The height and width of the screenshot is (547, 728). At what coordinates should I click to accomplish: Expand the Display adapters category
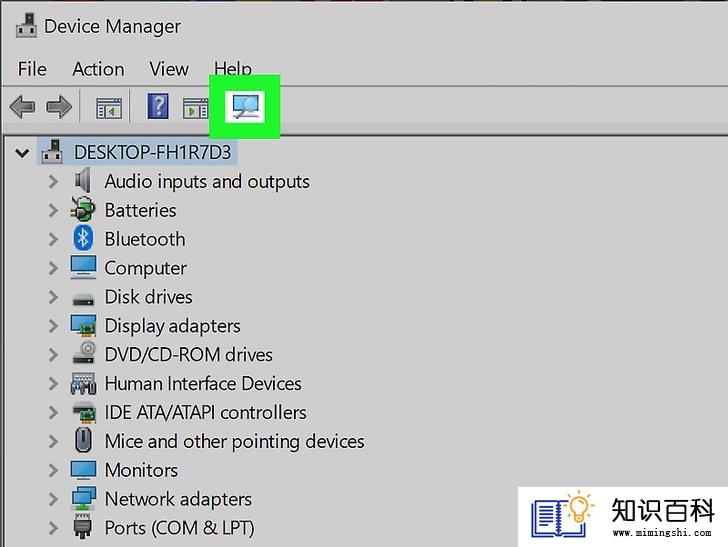53,326
